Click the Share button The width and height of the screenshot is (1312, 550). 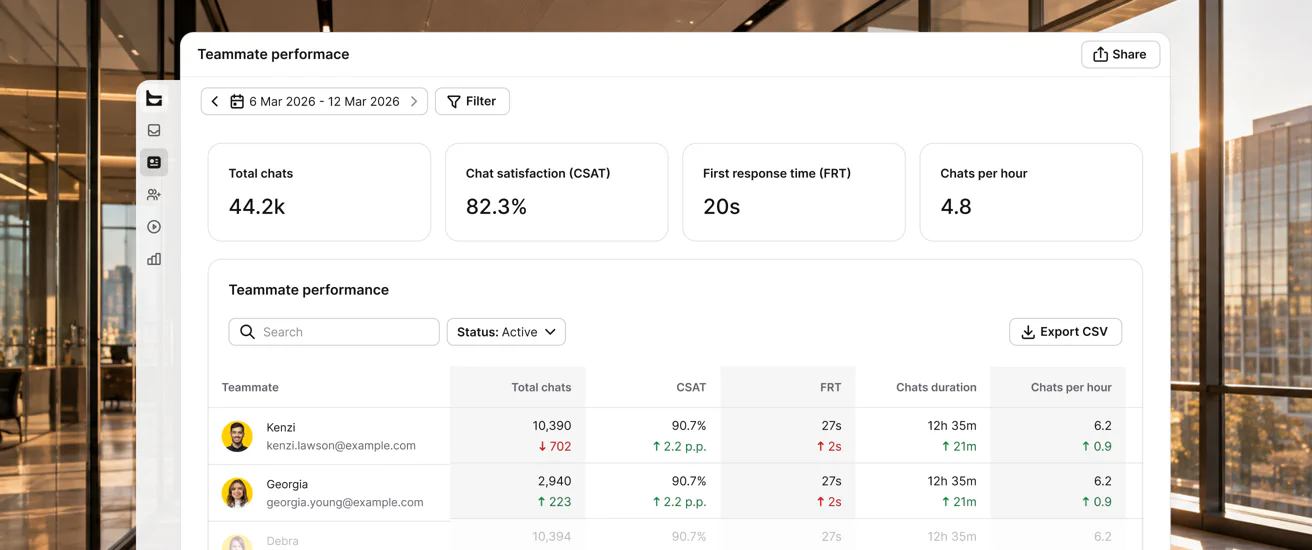point(1120,54)
